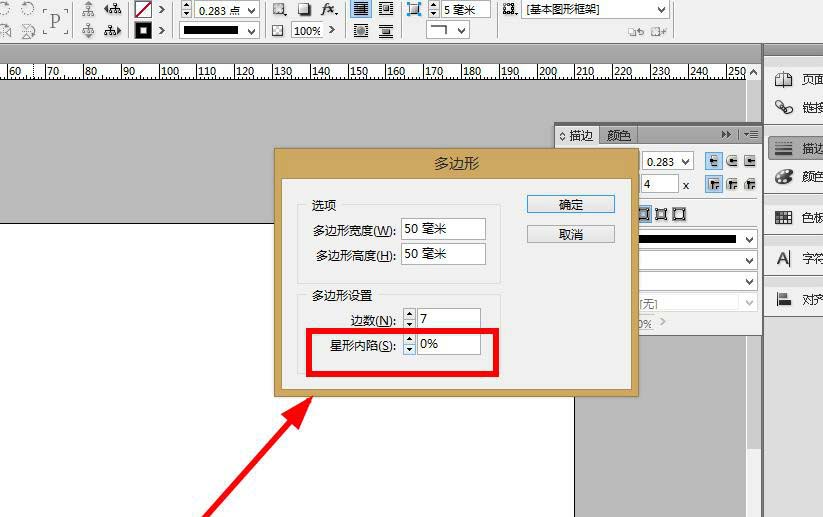Click the drop shadow icon in control bar
The width and height of the screenshot is (823, 517).
point(304,9)
